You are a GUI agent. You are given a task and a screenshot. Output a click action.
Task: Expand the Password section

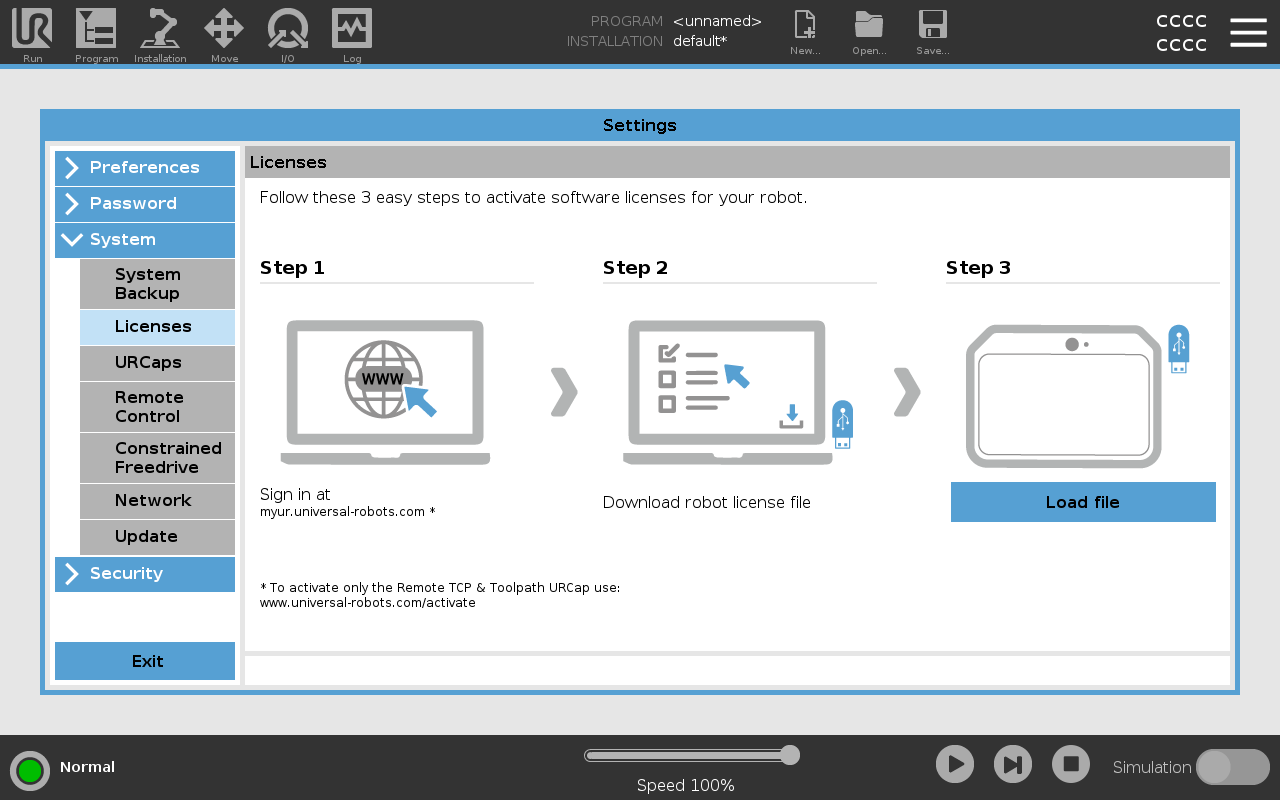click(x=145, y=204)
